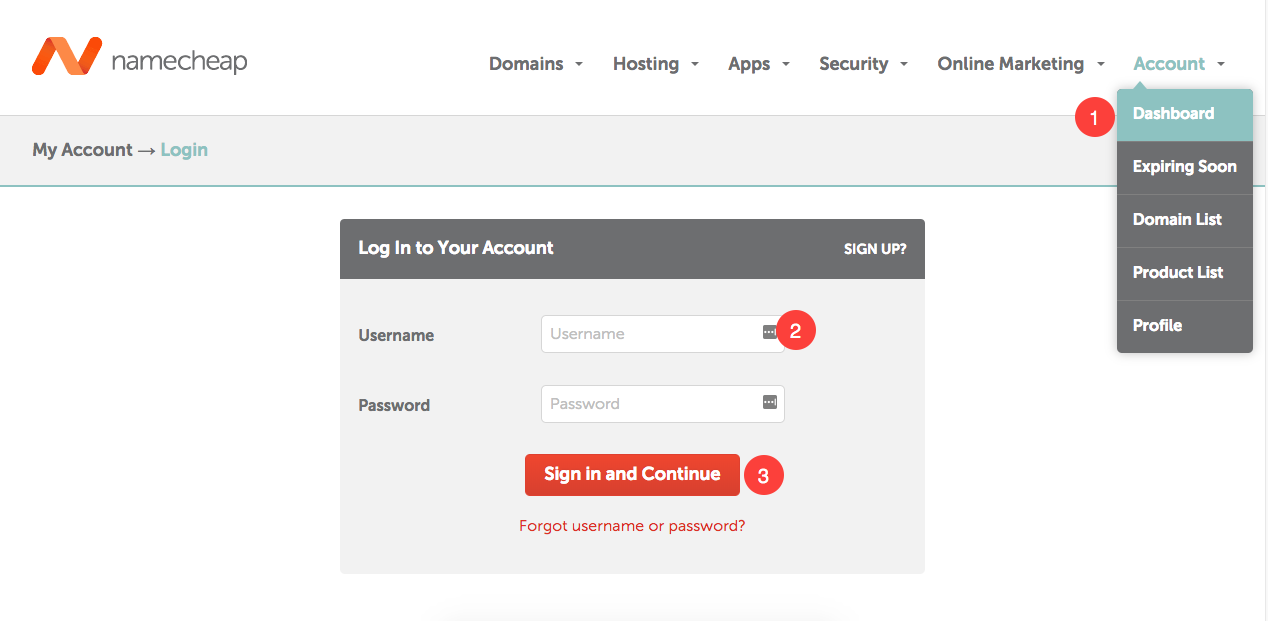The image size is (1268, 621).
Task: Open the Apps dropdown arrow
Action: point(785,64)
